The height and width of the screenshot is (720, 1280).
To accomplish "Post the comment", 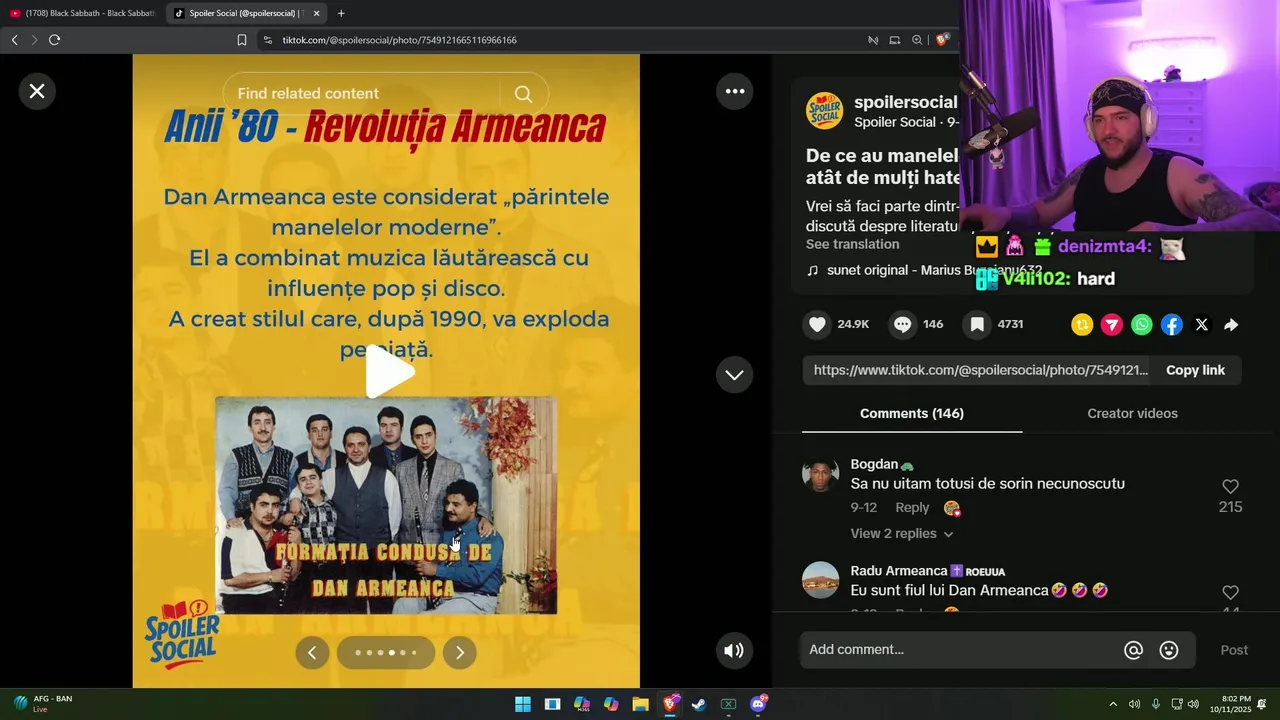I will (1234, 650).
